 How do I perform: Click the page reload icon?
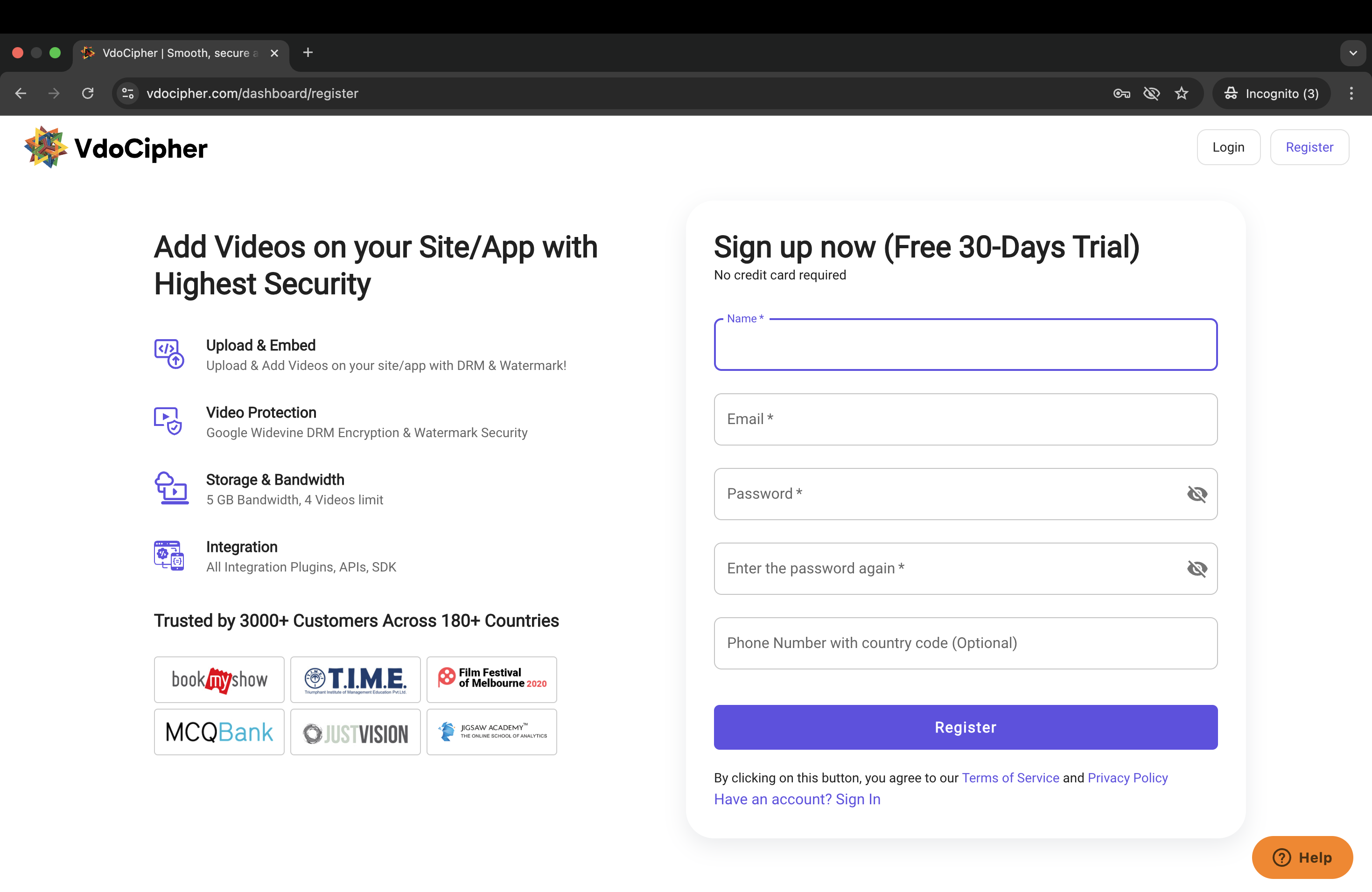coord(88,93)
